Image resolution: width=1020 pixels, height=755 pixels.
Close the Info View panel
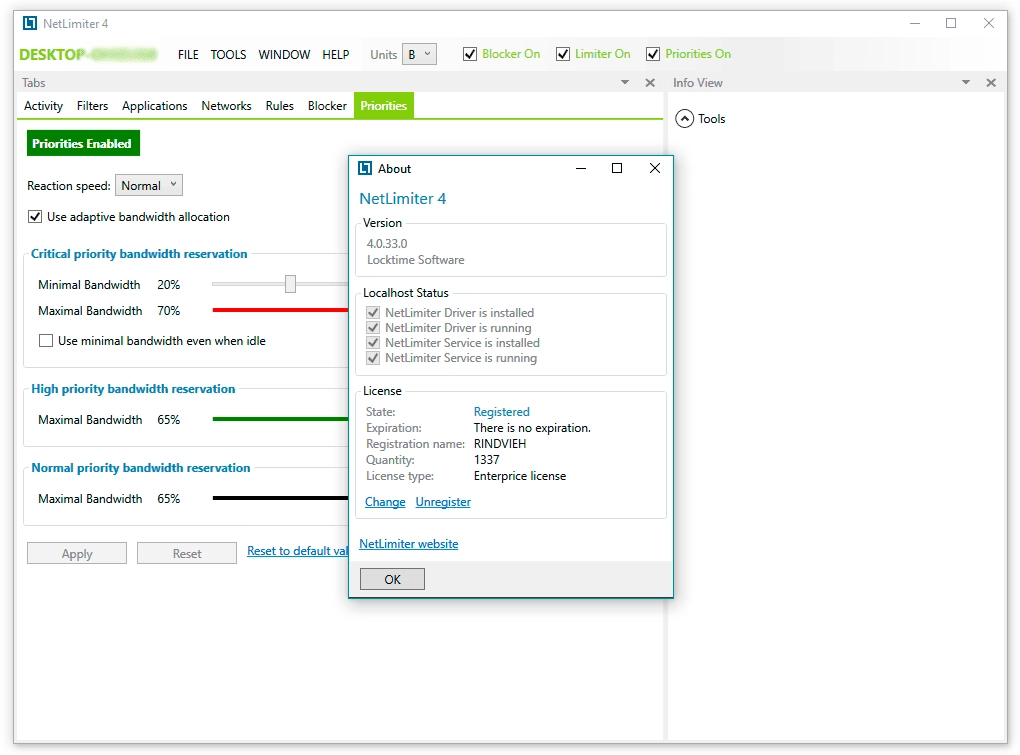(991, 83)
